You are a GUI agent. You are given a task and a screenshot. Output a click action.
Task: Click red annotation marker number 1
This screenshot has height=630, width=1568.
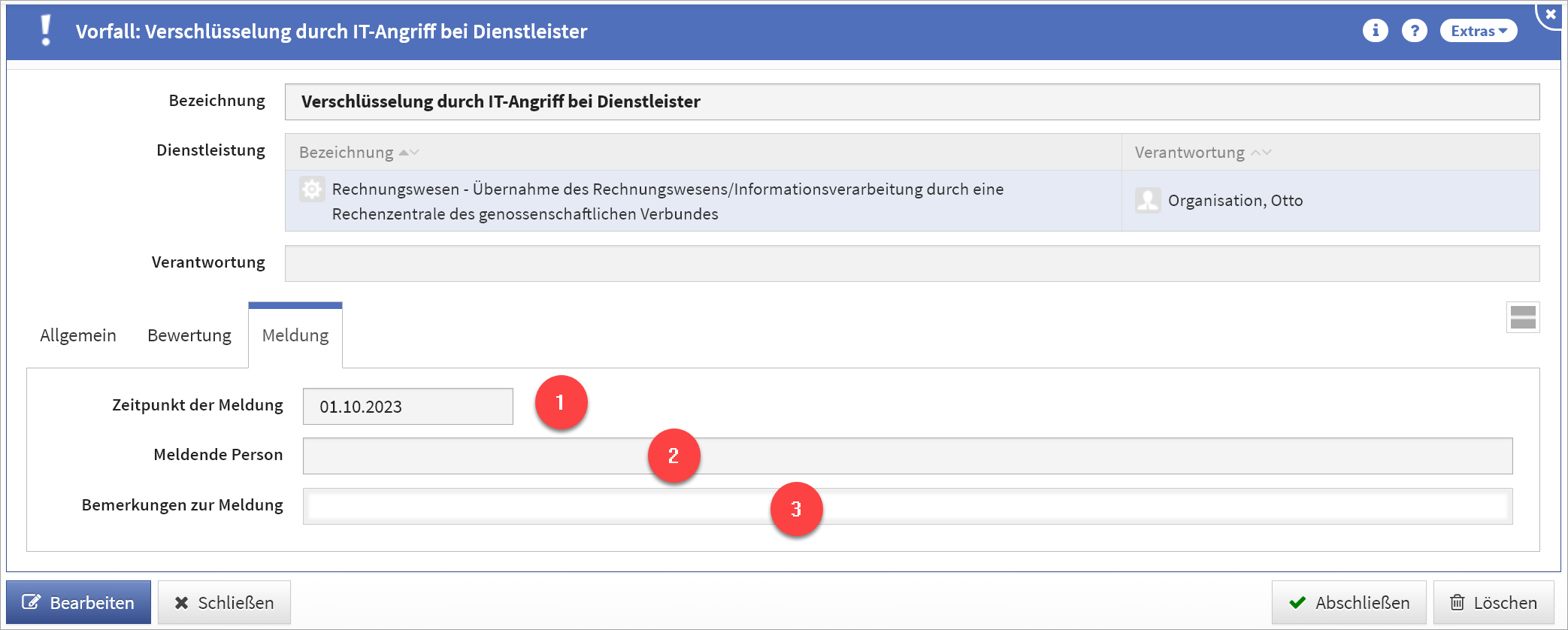point(561,403)
